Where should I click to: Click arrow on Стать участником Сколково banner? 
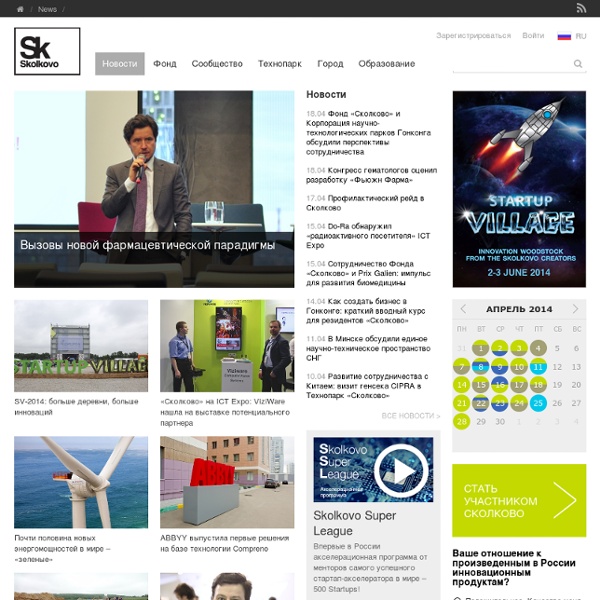(x=564, y=500)
